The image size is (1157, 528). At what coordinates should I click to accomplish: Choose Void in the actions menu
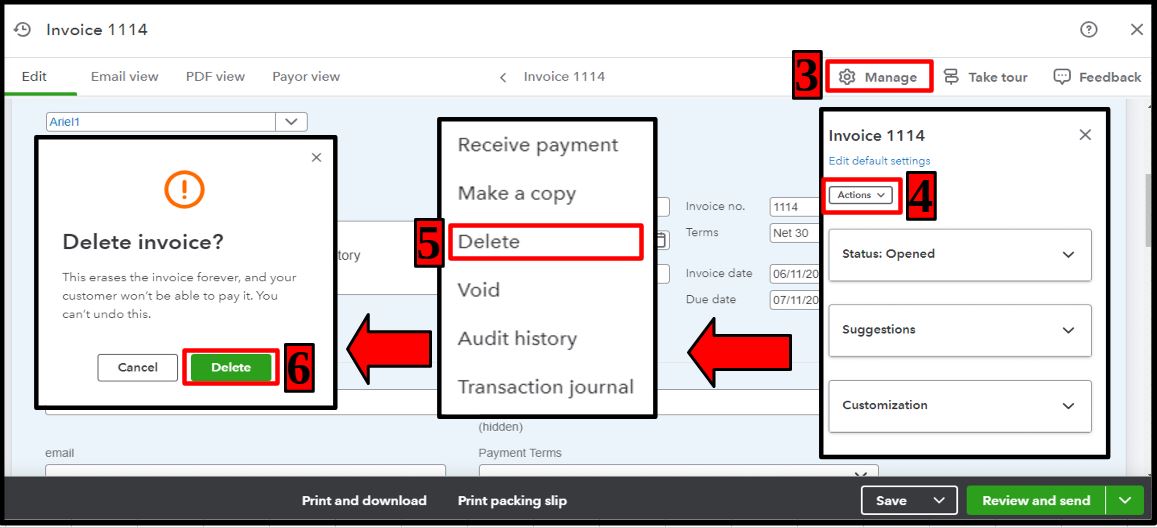tap(479, 290)
